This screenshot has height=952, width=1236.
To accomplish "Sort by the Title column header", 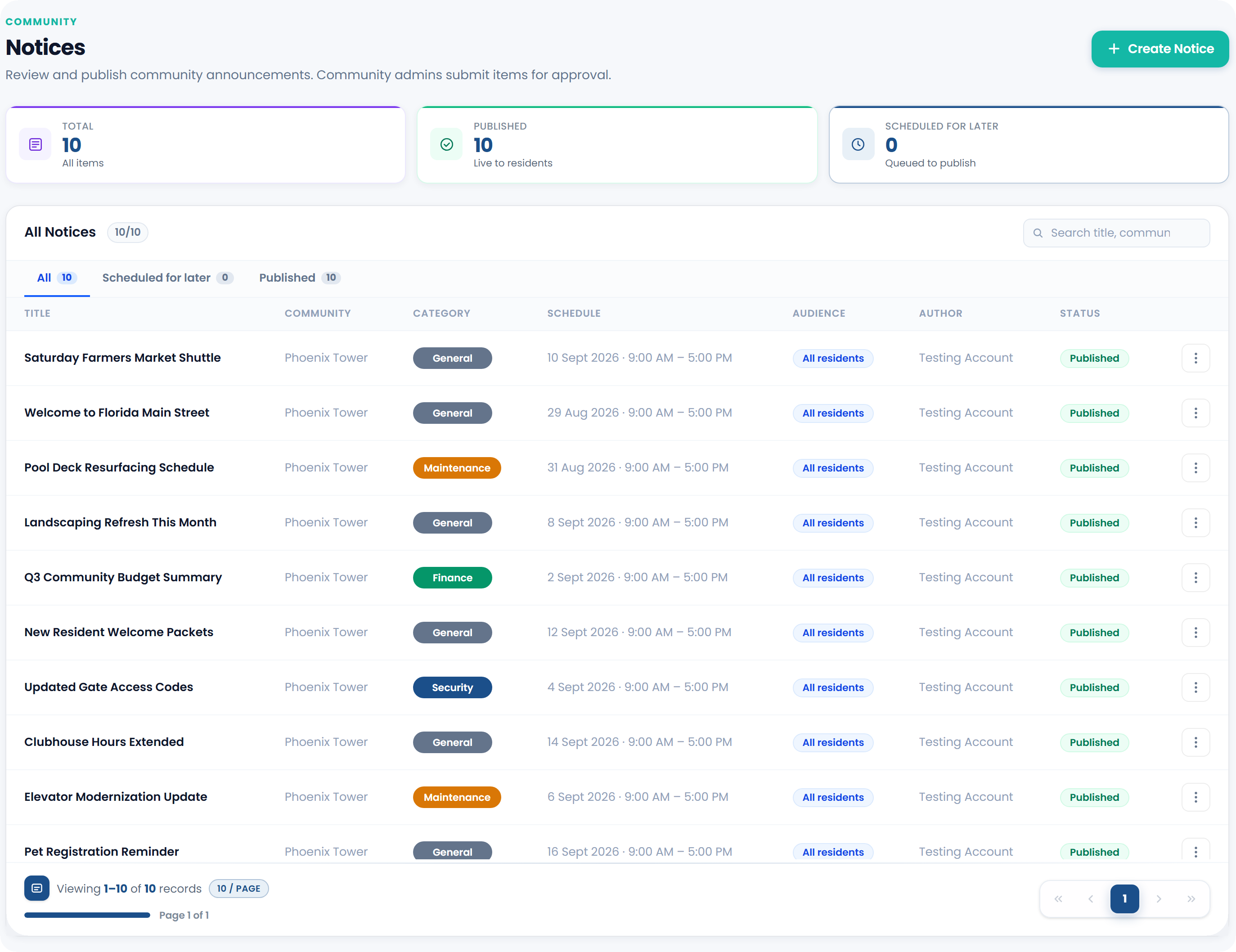I will click(37, 314).
